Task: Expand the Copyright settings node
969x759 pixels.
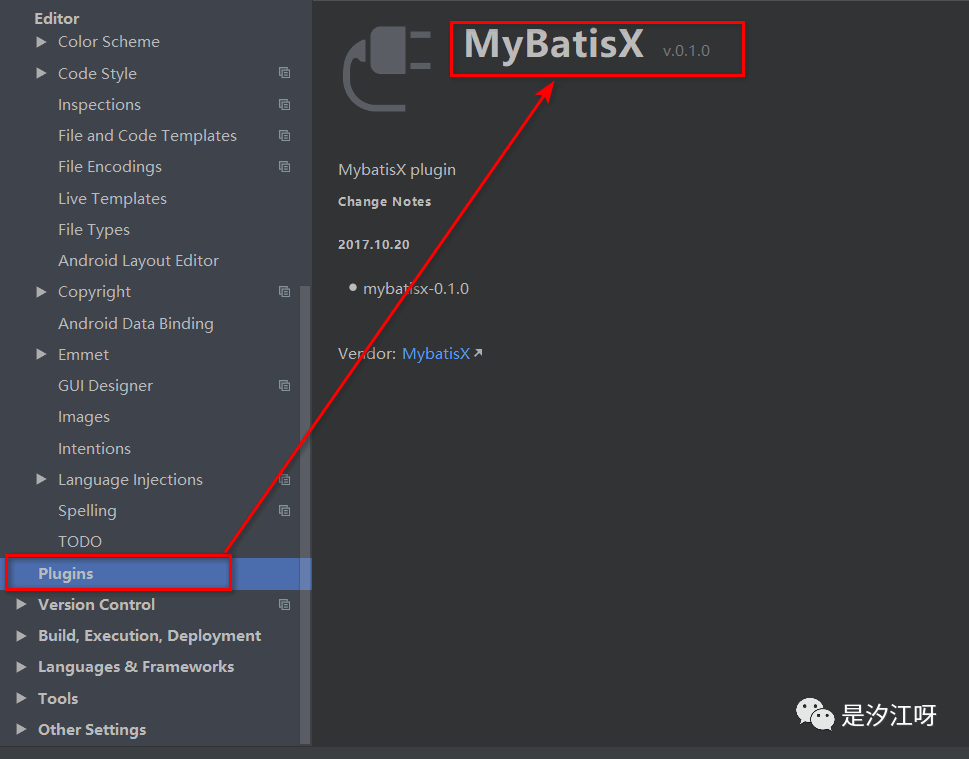Action: click(x=41, y=291)
